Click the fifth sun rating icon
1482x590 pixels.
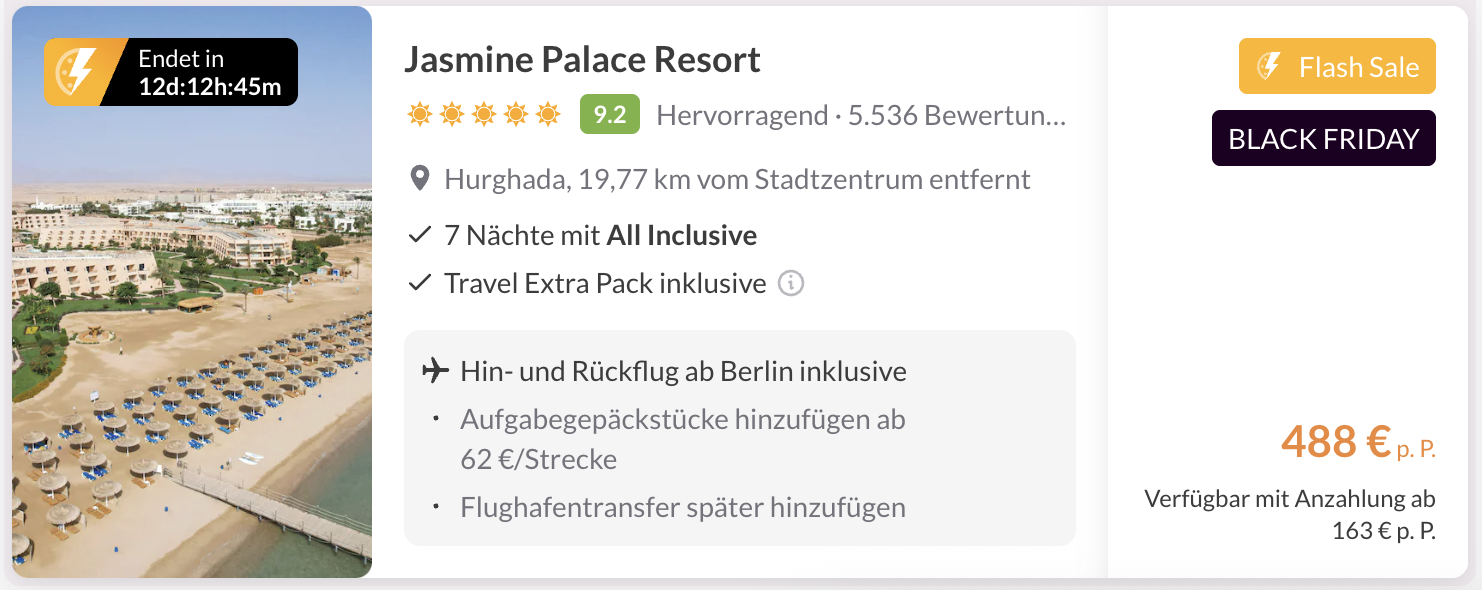548,115
